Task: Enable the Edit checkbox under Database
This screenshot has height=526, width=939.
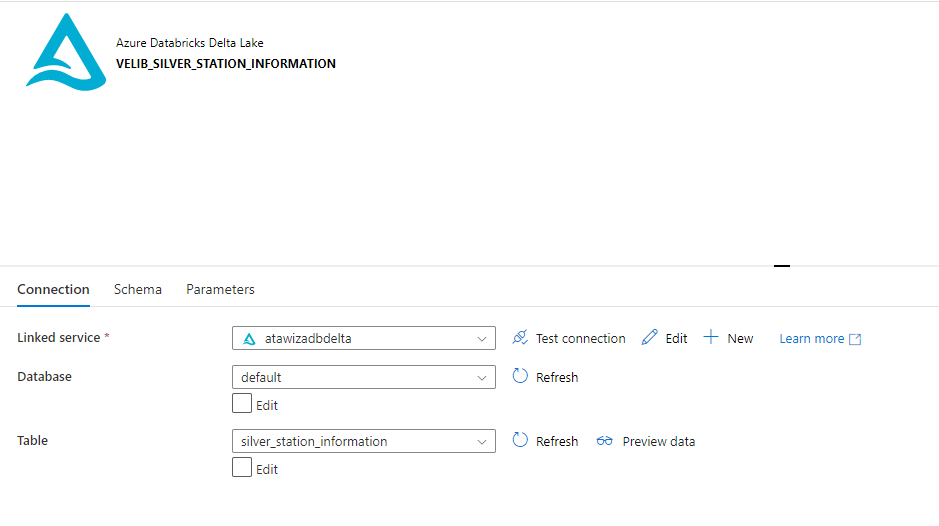Action: pyautogui.click(x=242, y=404)
